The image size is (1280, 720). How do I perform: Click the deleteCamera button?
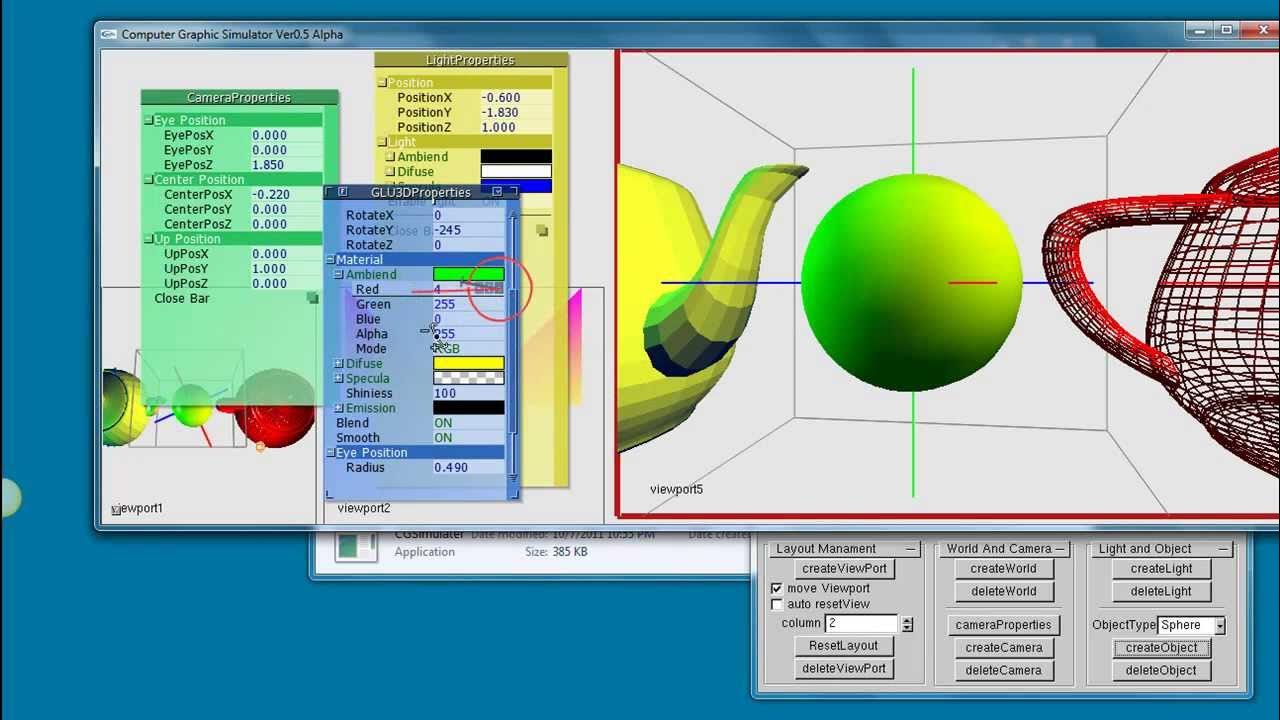tap(1003, 671)
